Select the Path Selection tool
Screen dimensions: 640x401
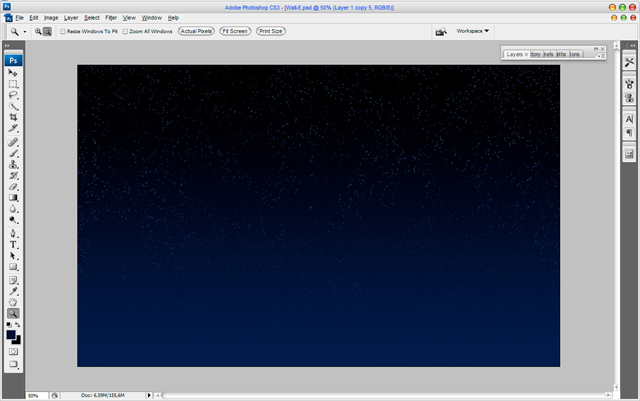(13, 256)
